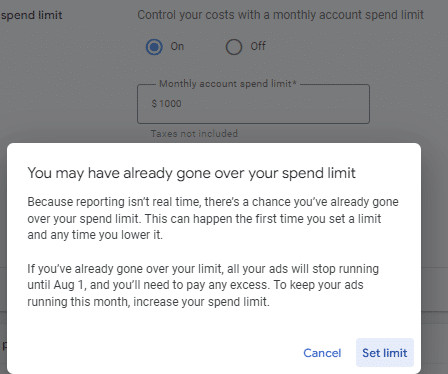Image resolution: width=448 pixels, height=374 pixels.
Task: Click the "Off" option label text
Action: [x=258, y=46]
